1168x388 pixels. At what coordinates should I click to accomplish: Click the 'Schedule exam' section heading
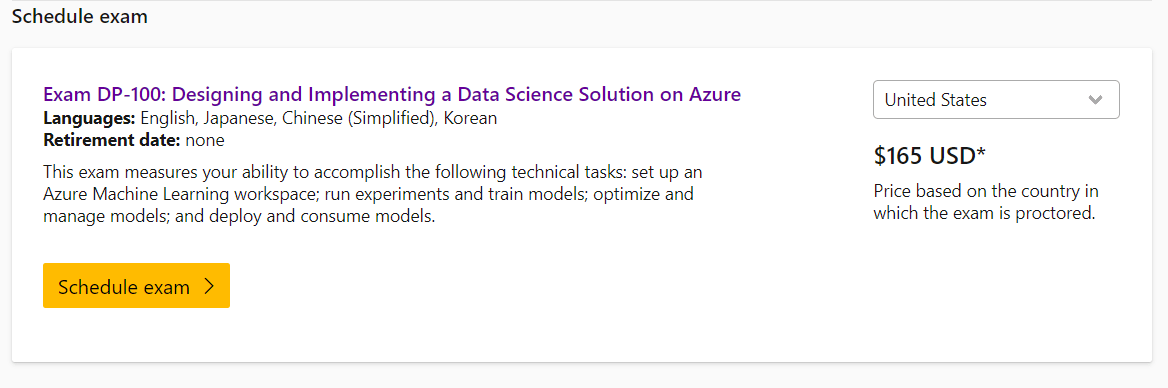click(x=80, y=16)
